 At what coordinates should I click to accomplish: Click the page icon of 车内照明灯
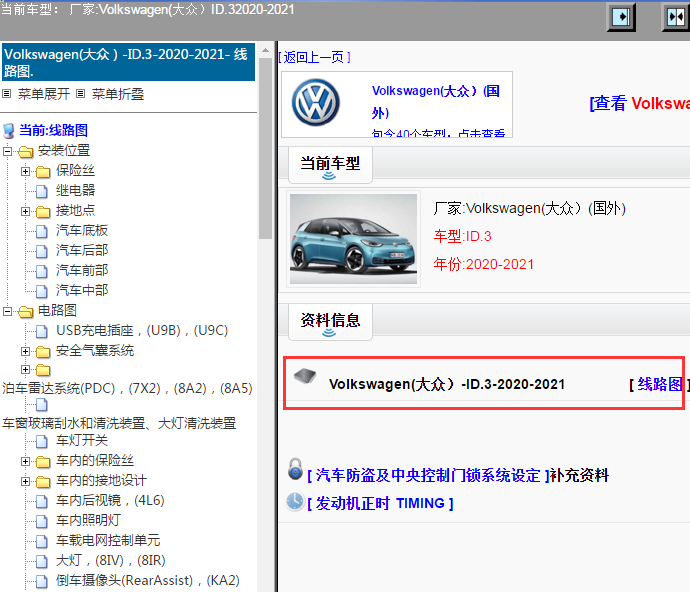(42, 521)
